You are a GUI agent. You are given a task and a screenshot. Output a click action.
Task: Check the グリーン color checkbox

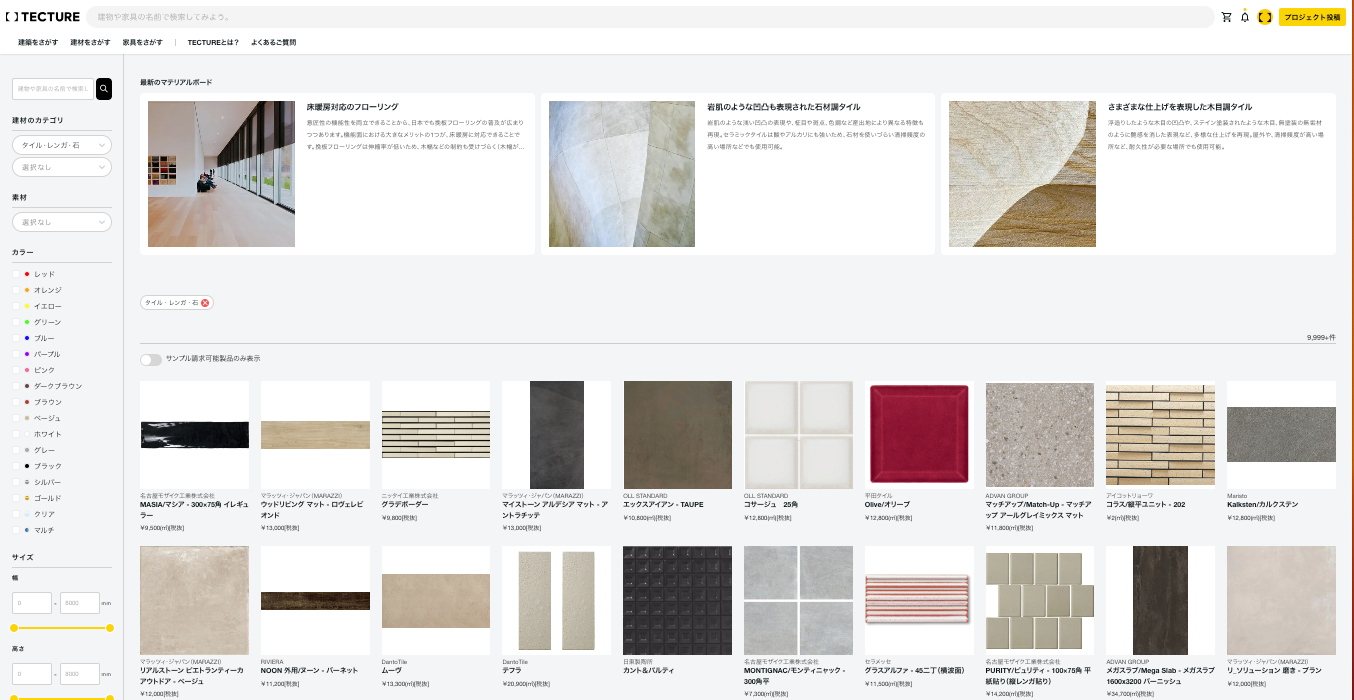[x=15, y=322]
